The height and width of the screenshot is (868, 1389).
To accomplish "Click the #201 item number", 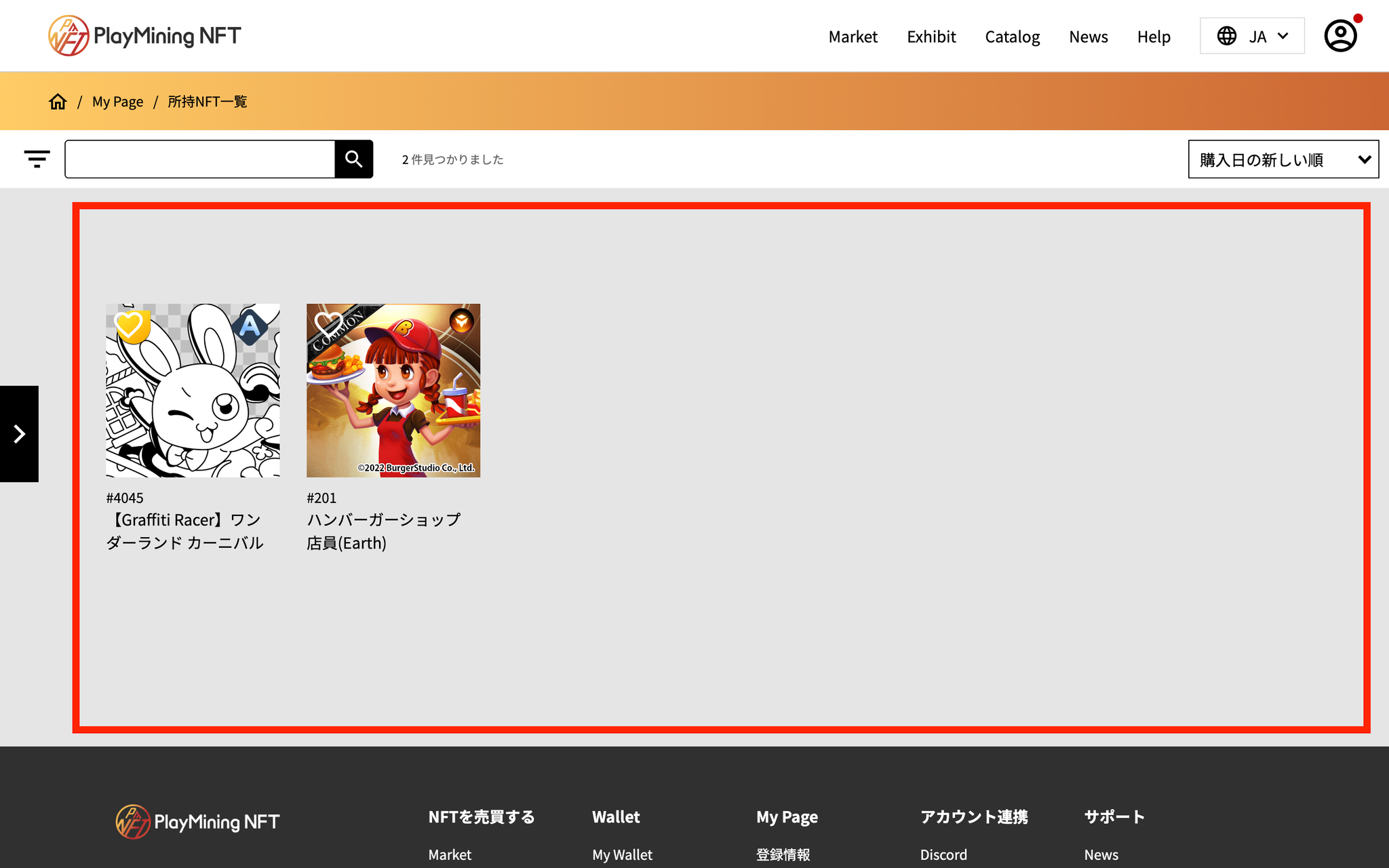I will (321, 498).
